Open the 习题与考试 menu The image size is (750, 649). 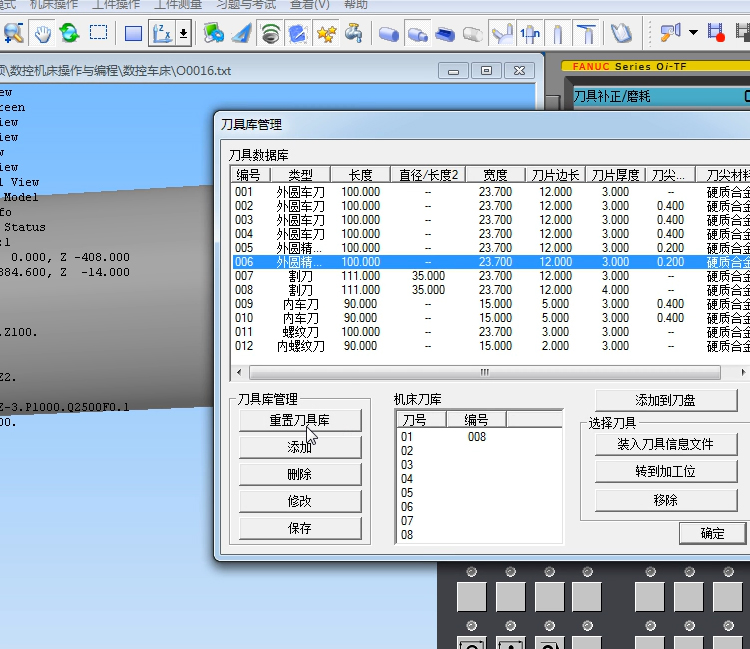click(x=246, y=5)
